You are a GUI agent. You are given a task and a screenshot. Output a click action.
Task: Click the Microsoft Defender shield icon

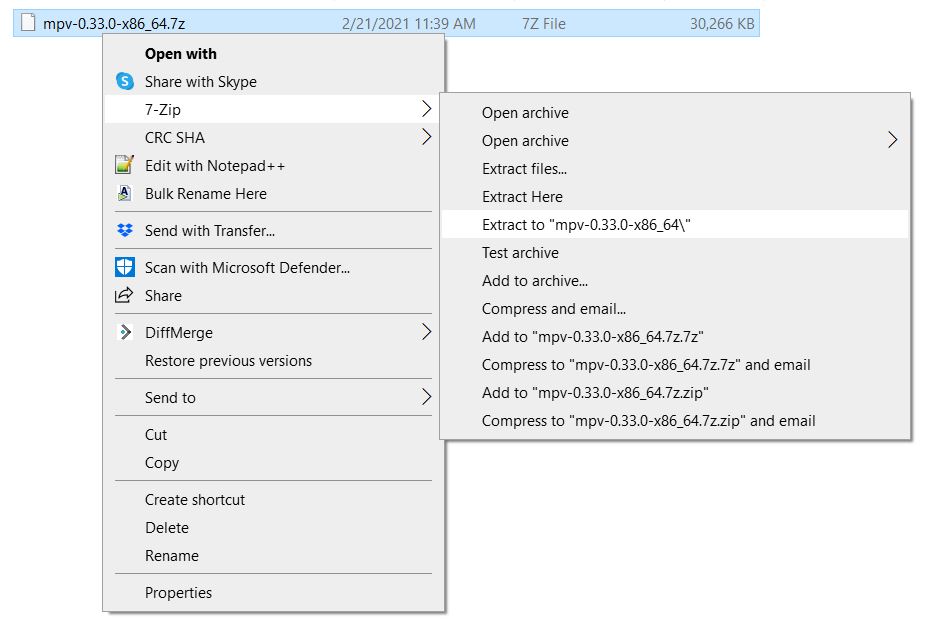pyautogui.click(x=125, y=267)
